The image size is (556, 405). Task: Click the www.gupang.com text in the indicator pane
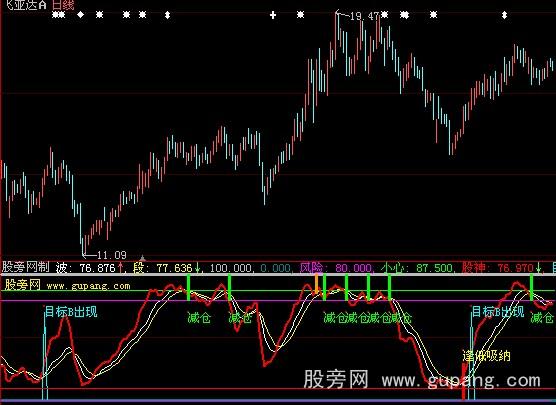point(88,286)
